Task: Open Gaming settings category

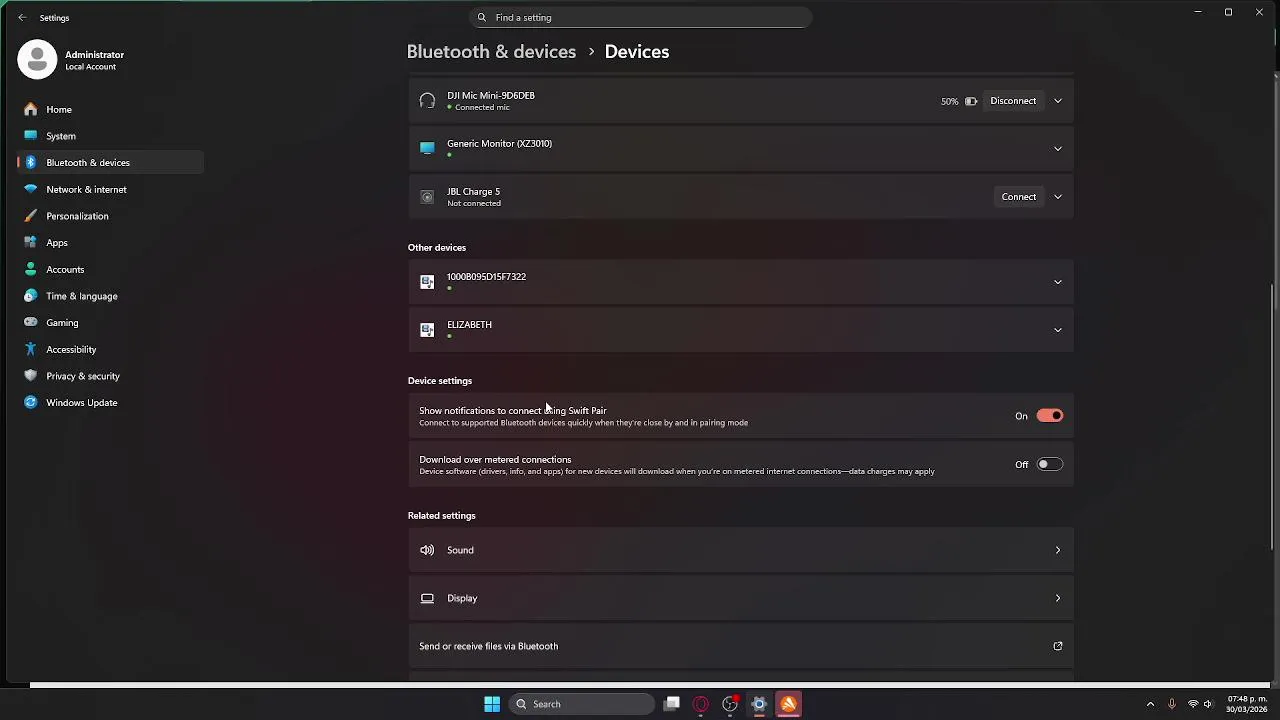Action: 110,323
